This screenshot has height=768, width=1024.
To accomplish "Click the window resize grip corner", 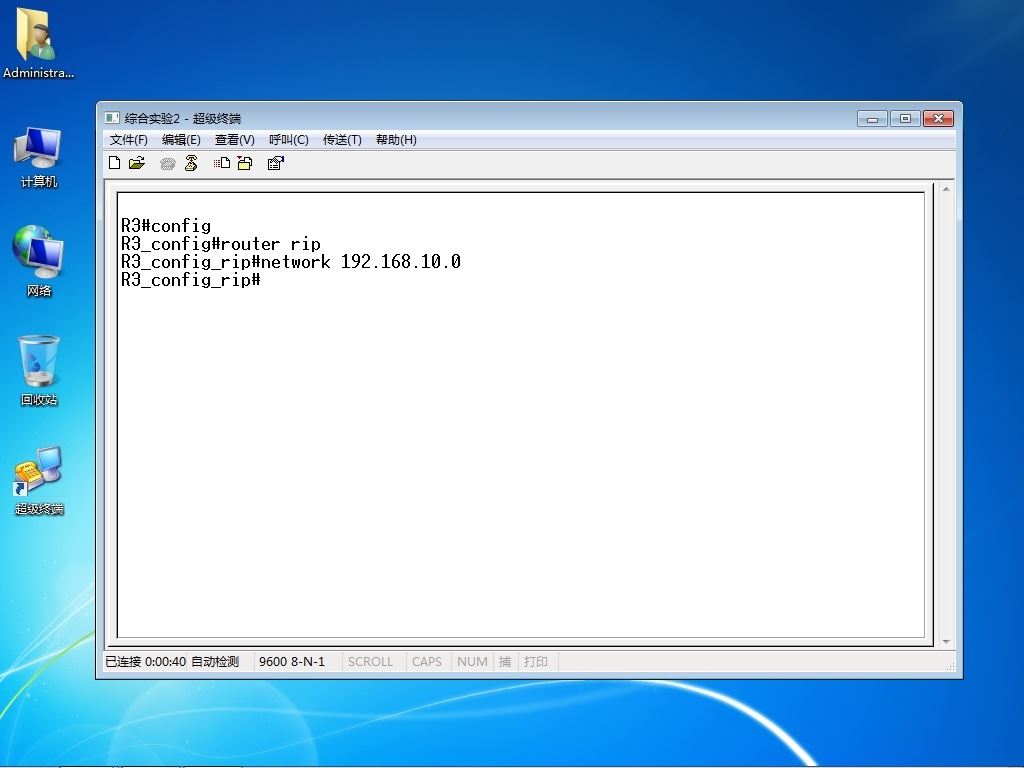I will click(950, 665).
